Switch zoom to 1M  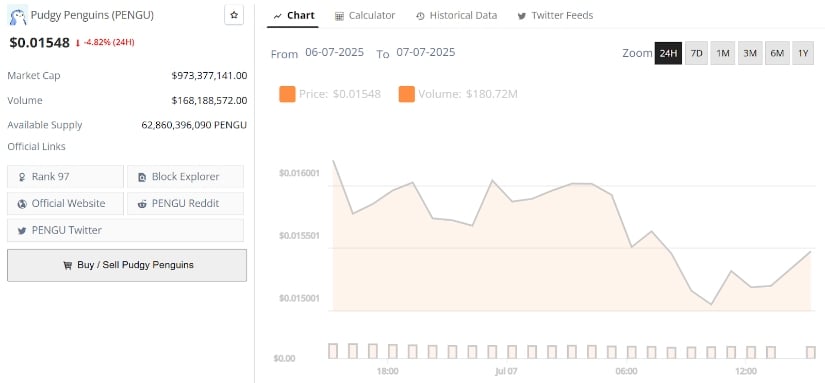(x=723, y=53)
